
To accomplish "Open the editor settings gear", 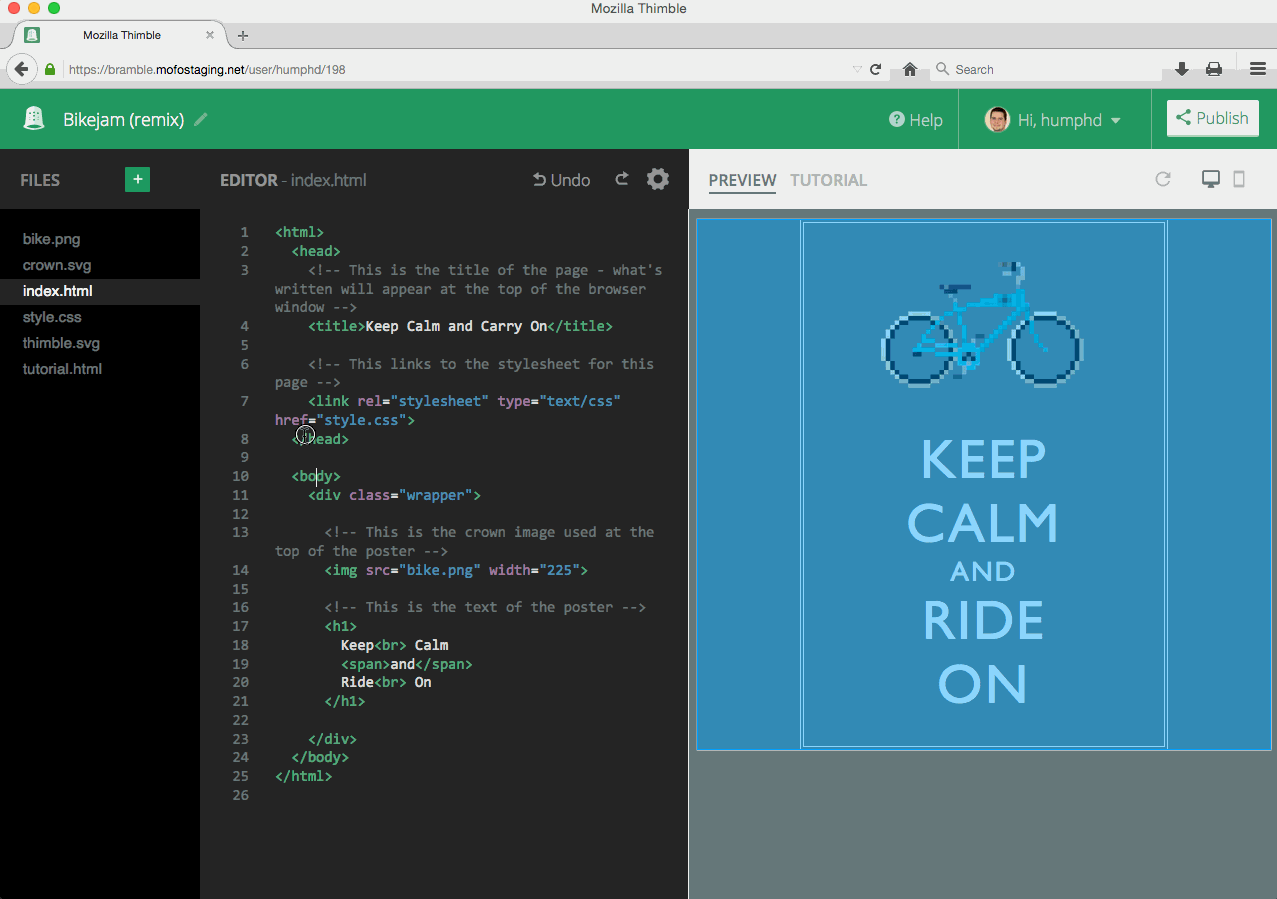I will 657,180.
